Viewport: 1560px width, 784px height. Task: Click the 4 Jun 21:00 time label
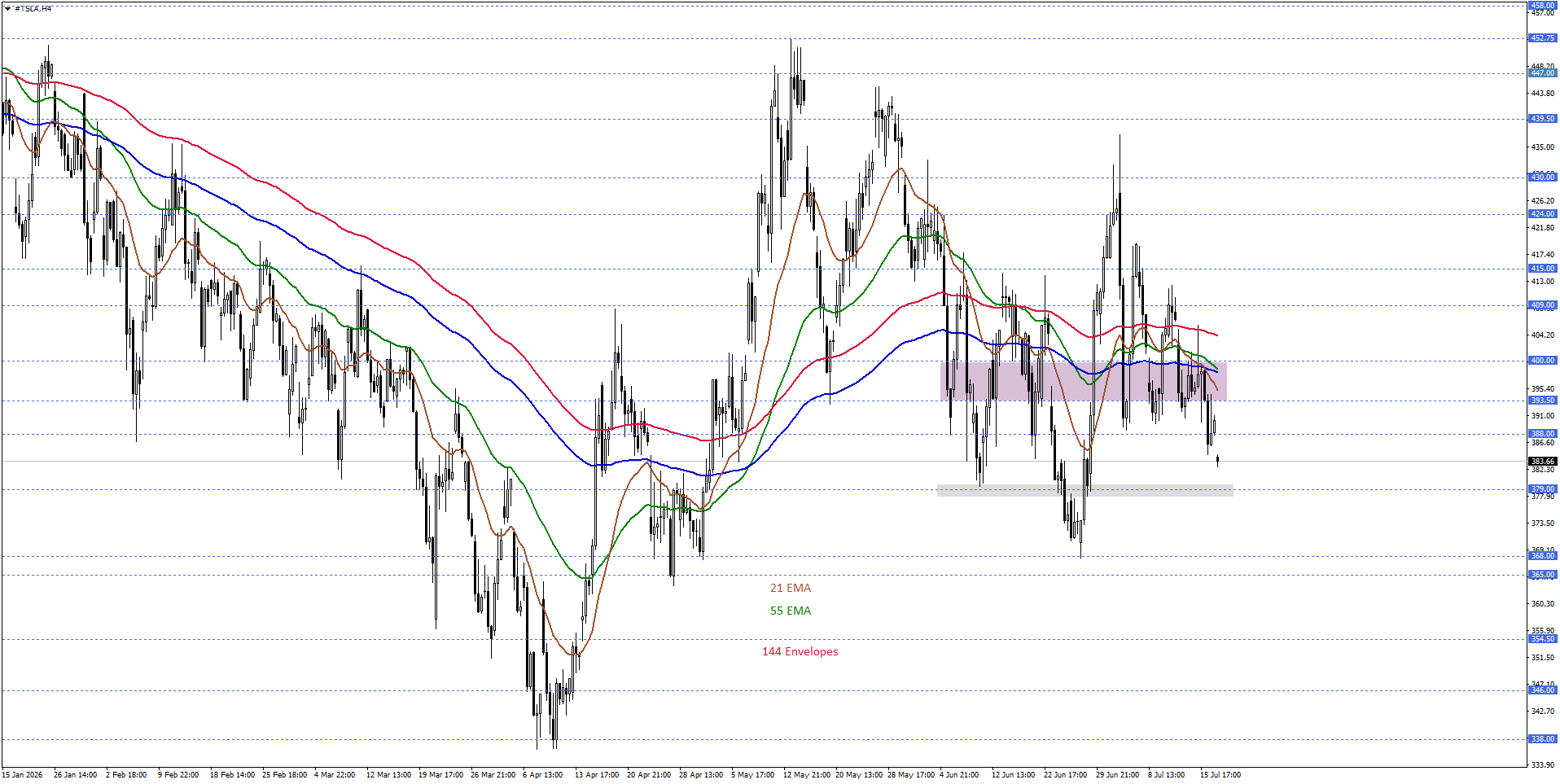959,775
